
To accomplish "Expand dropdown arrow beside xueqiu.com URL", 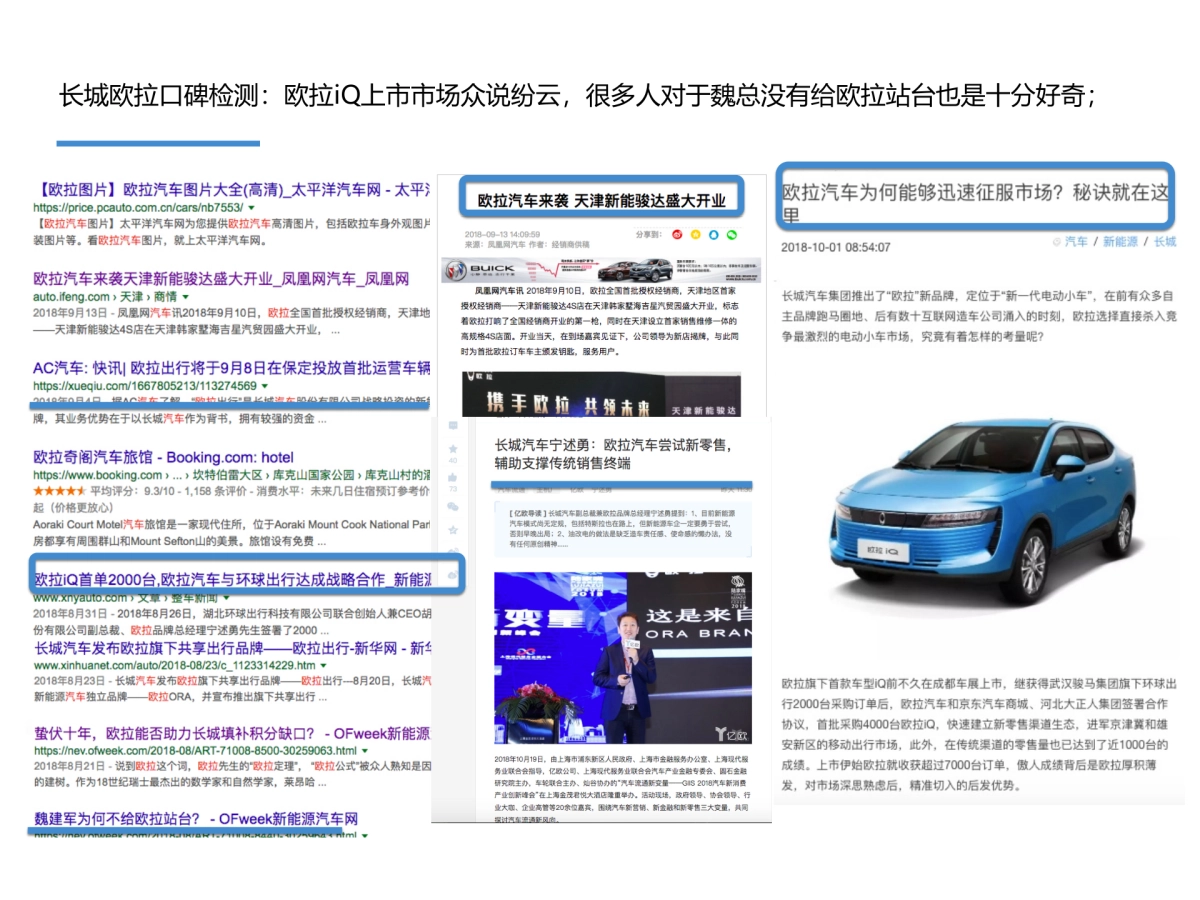I will tap(265, 386).
